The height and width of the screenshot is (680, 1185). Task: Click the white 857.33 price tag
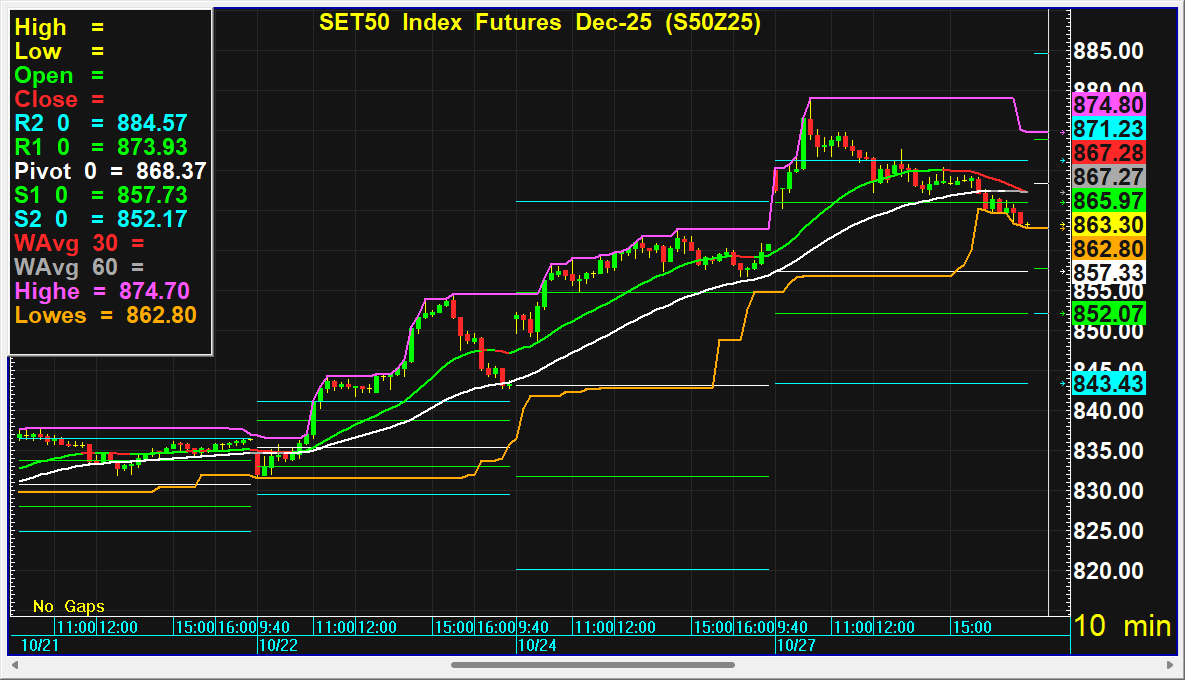[1108, 272]
